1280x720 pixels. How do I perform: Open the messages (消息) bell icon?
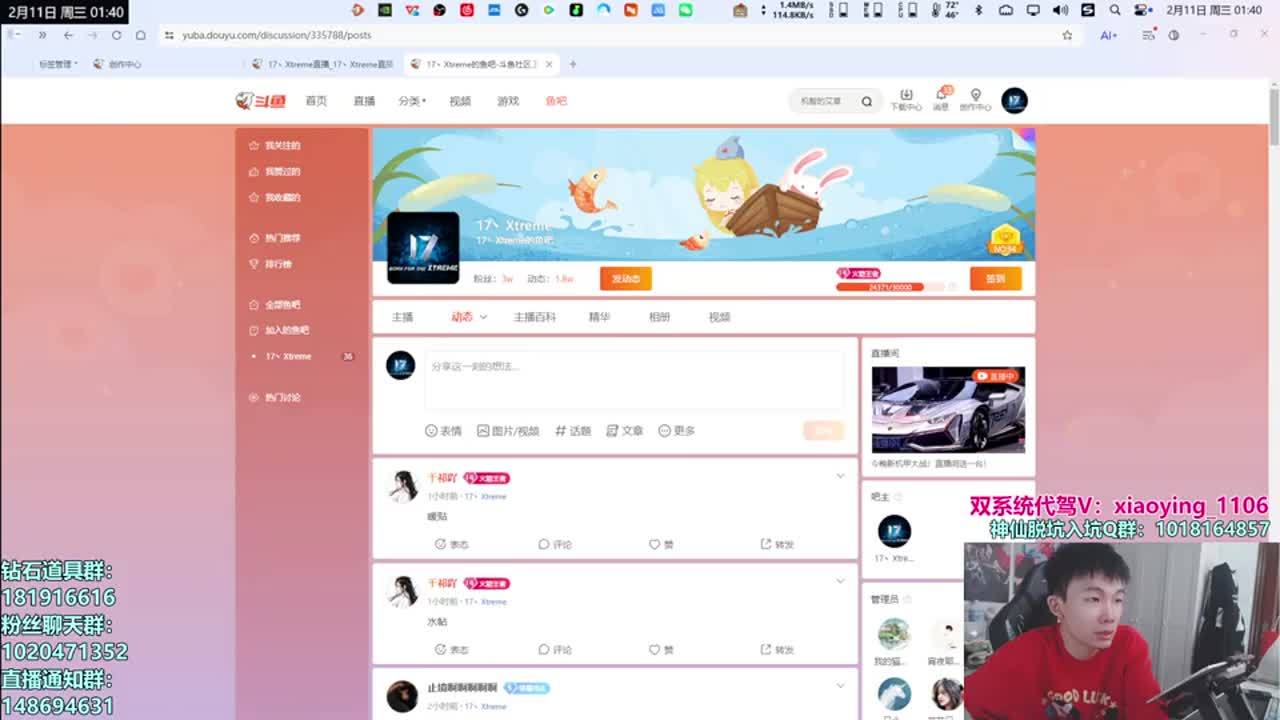click(941, 96)
